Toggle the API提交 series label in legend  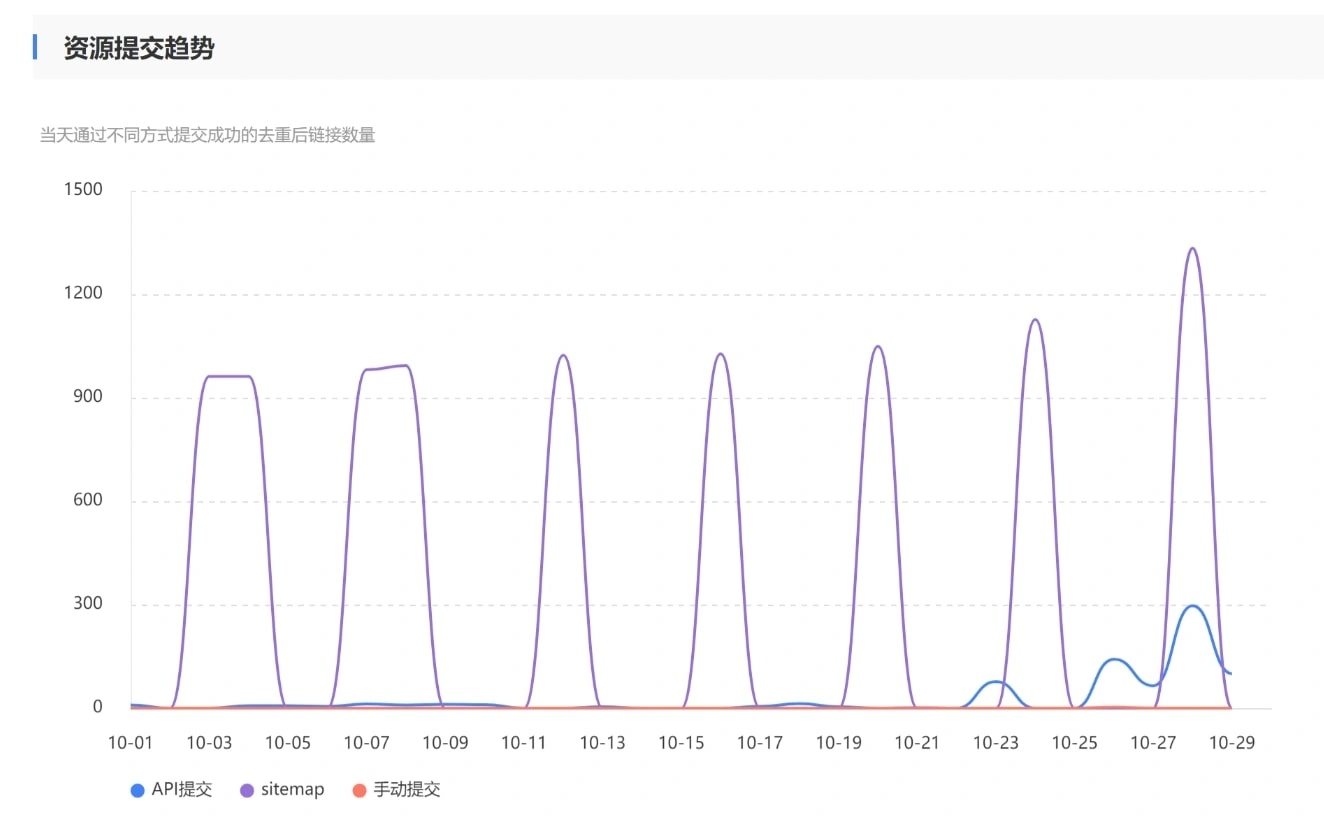click(181, 789)
